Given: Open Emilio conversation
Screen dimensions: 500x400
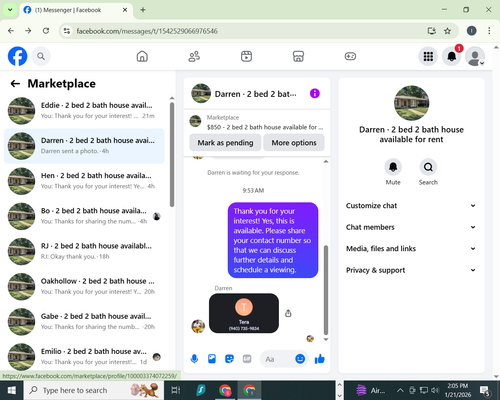Looking at the screenshot, I should (84, 357).
